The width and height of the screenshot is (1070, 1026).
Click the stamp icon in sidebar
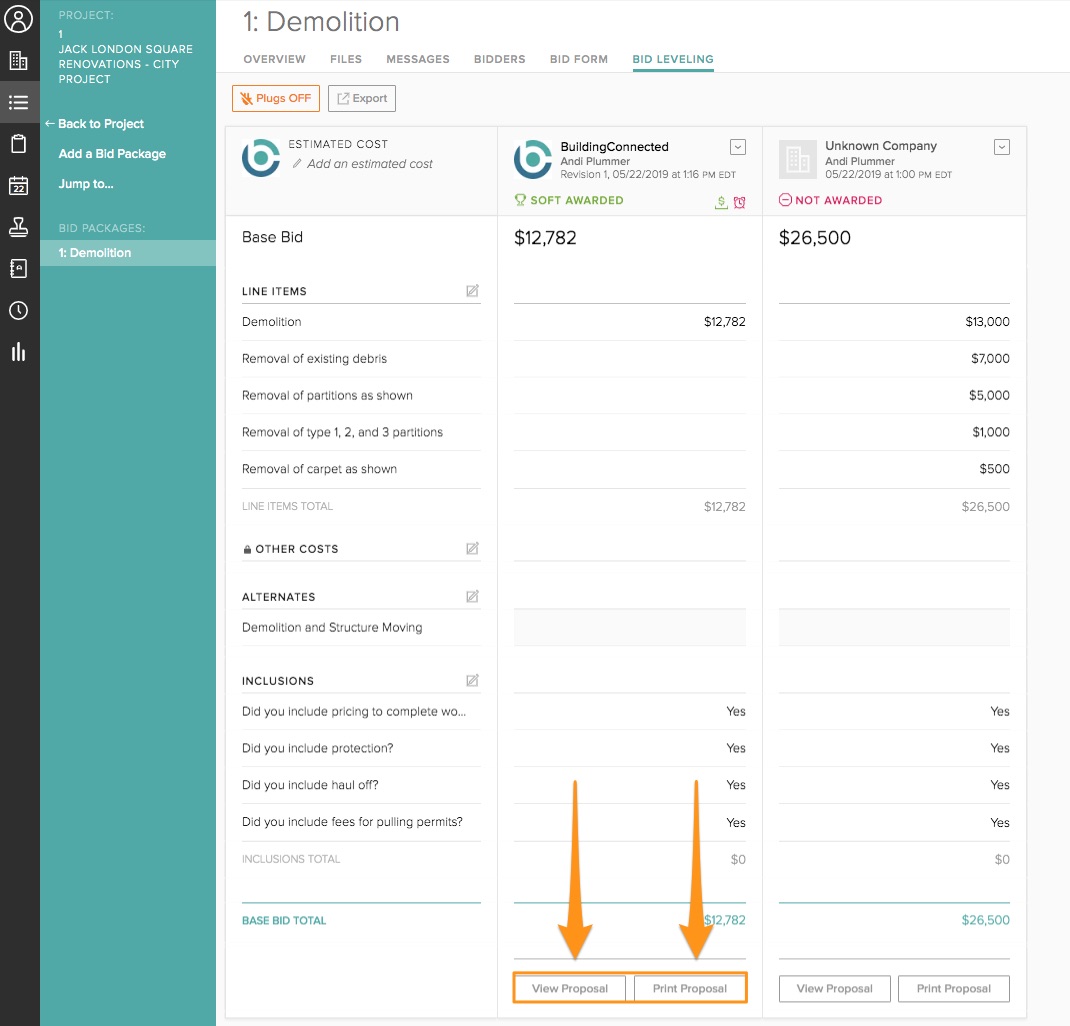[x=18, y=227]
